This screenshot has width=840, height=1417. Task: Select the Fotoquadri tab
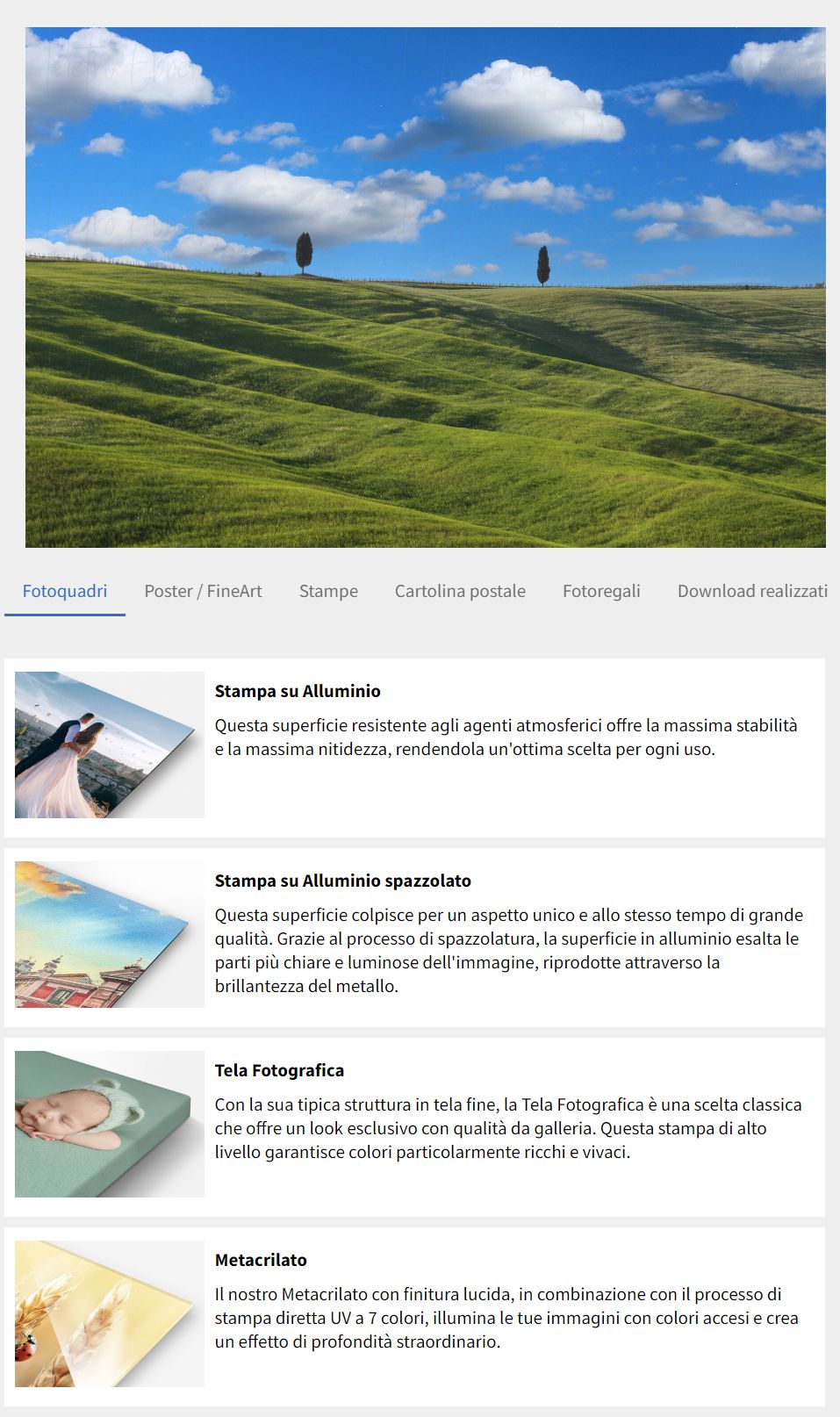tap(65, 591)
